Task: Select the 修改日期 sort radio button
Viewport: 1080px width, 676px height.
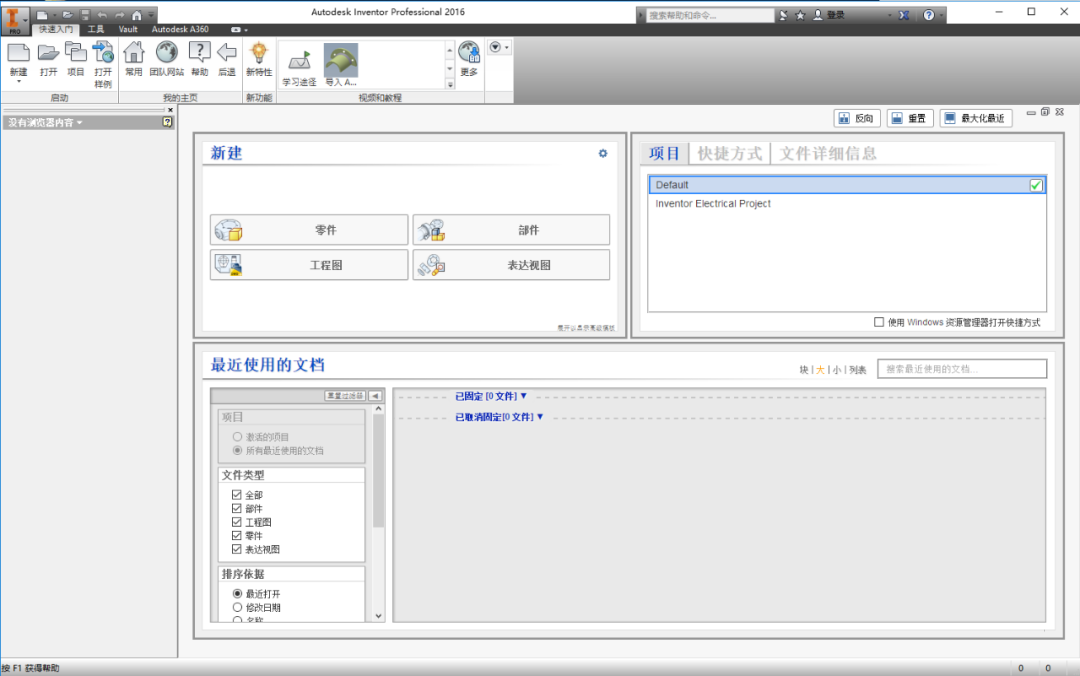Action: coord(237,607)
